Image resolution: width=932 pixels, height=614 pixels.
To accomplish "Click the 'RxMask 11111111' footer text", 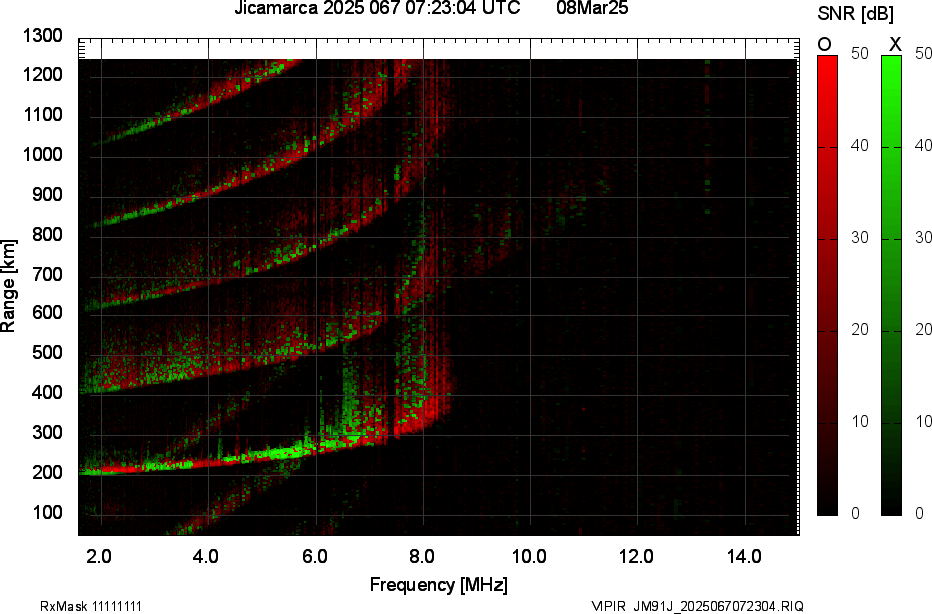I will (x=91, y=606).
